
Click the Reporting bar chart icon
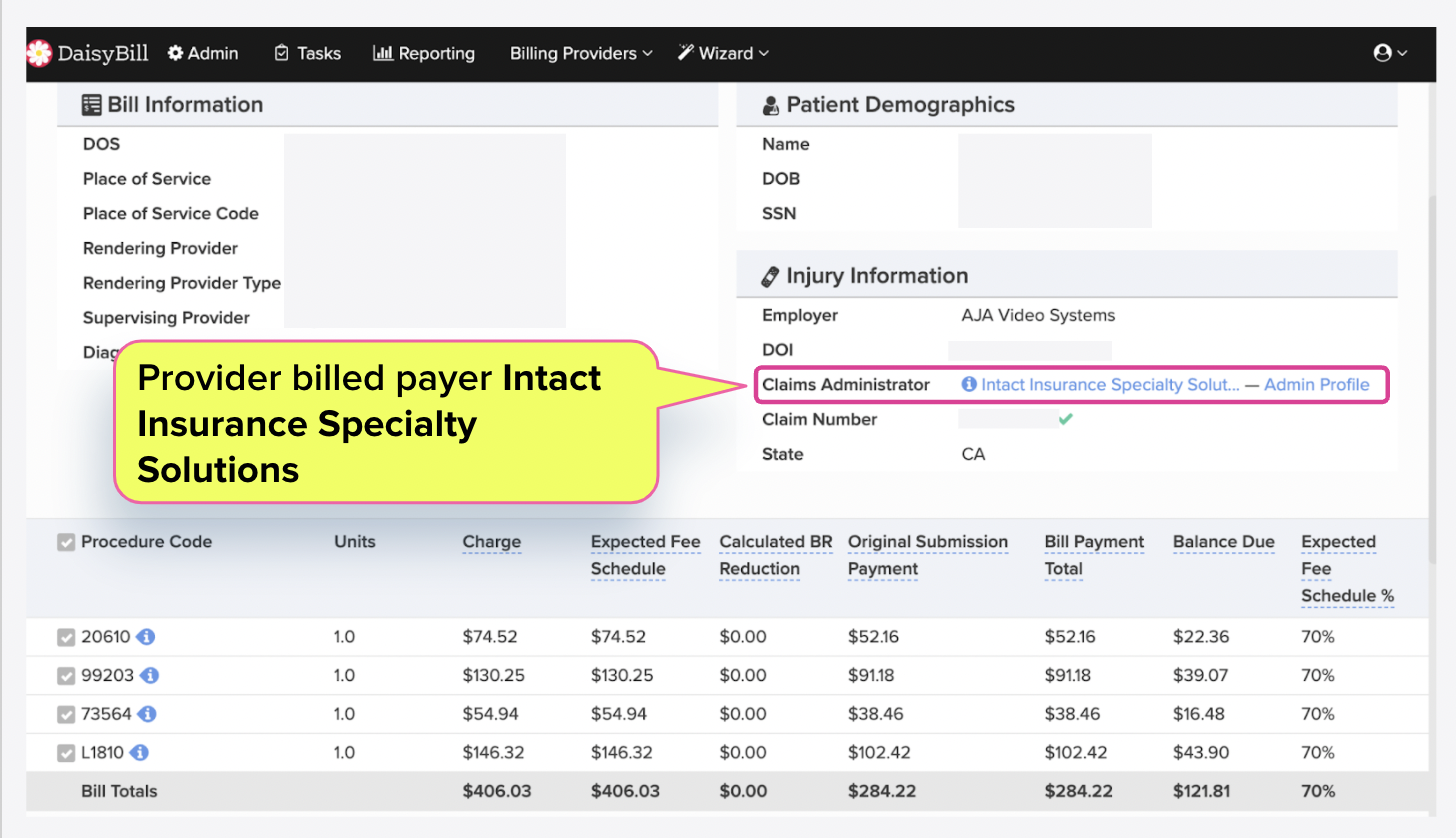click(x=382, y=53)
